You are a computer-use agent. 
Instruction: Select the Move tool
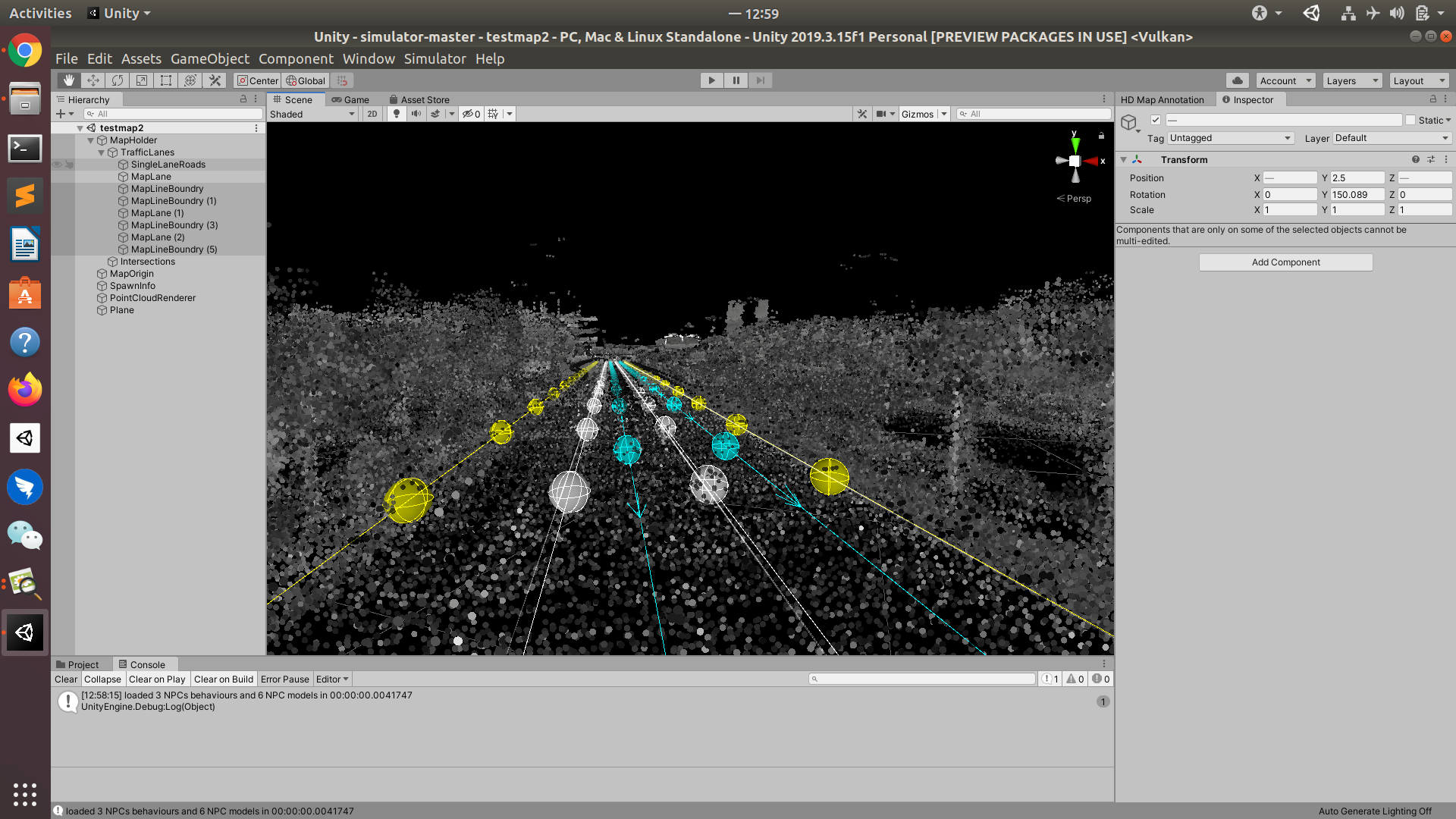[x=93, y=80]
